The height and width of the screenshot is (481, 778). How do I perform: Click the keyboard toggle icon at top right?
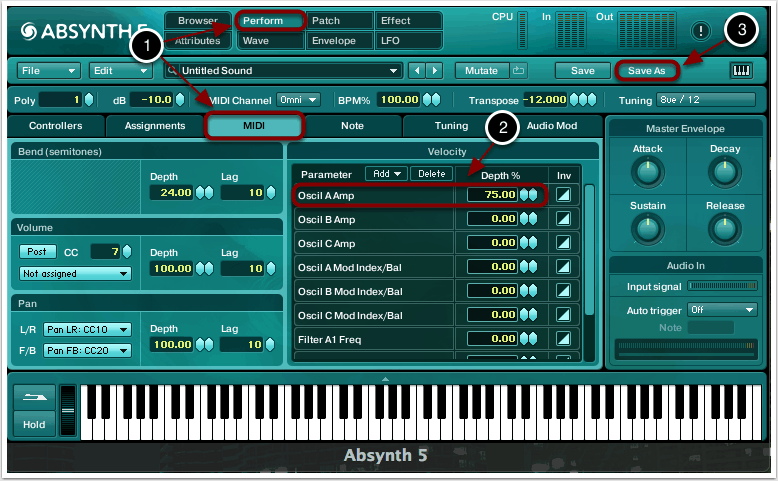[741, 71]
